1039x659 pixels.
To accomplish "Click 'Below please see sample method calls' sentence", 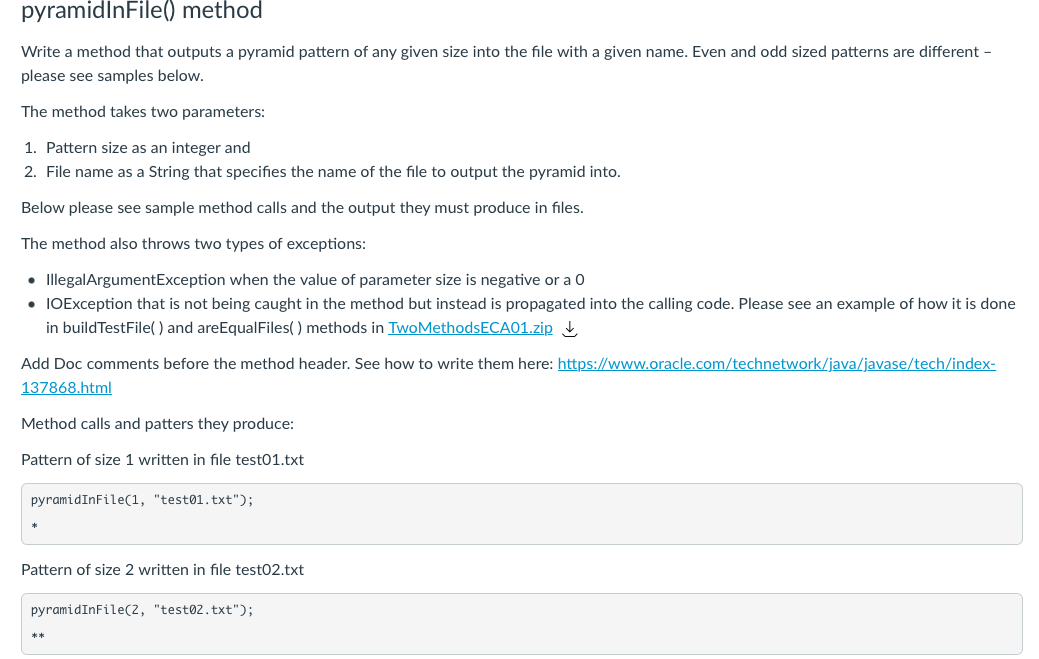I will [302, 208].
